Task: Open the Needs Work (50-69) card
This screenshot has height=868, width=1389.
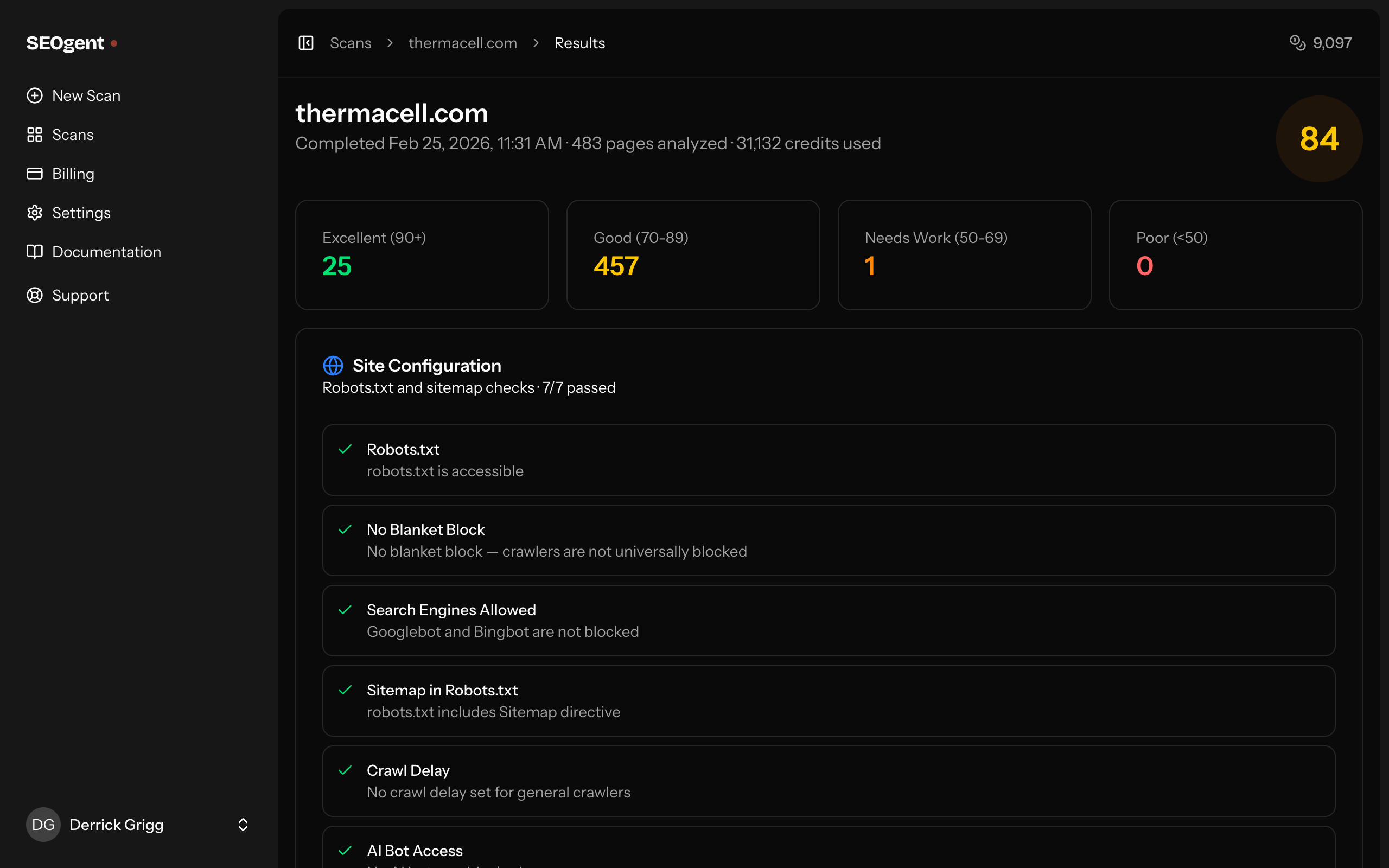Action: [964, 255]
